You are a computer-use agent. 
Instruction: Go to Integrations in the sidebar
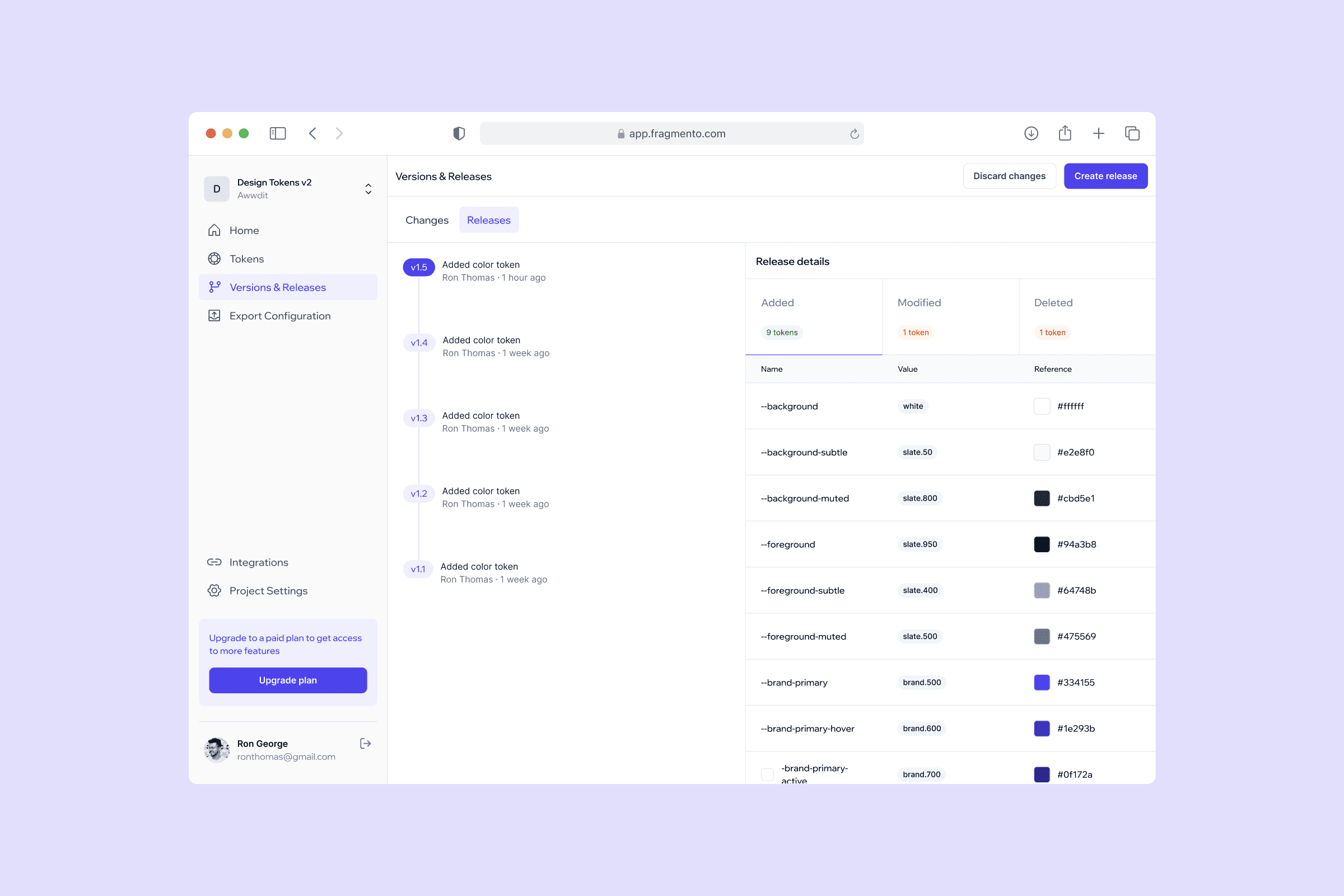[258, 562]
